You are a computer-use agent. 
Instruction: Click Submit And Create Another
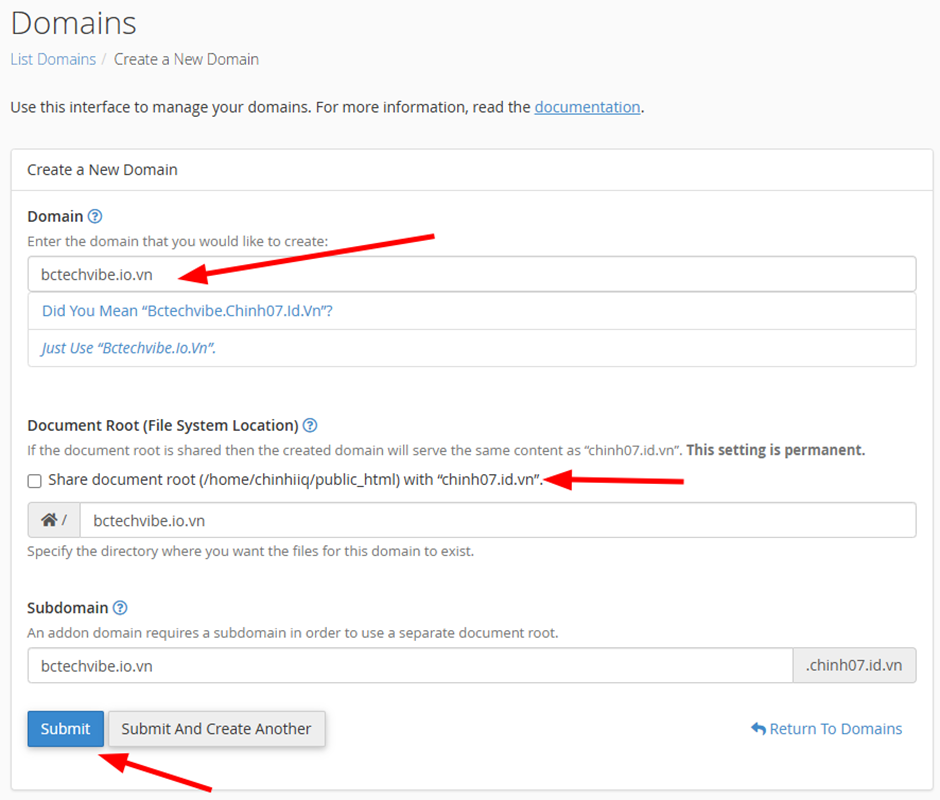tap(216, 729)
